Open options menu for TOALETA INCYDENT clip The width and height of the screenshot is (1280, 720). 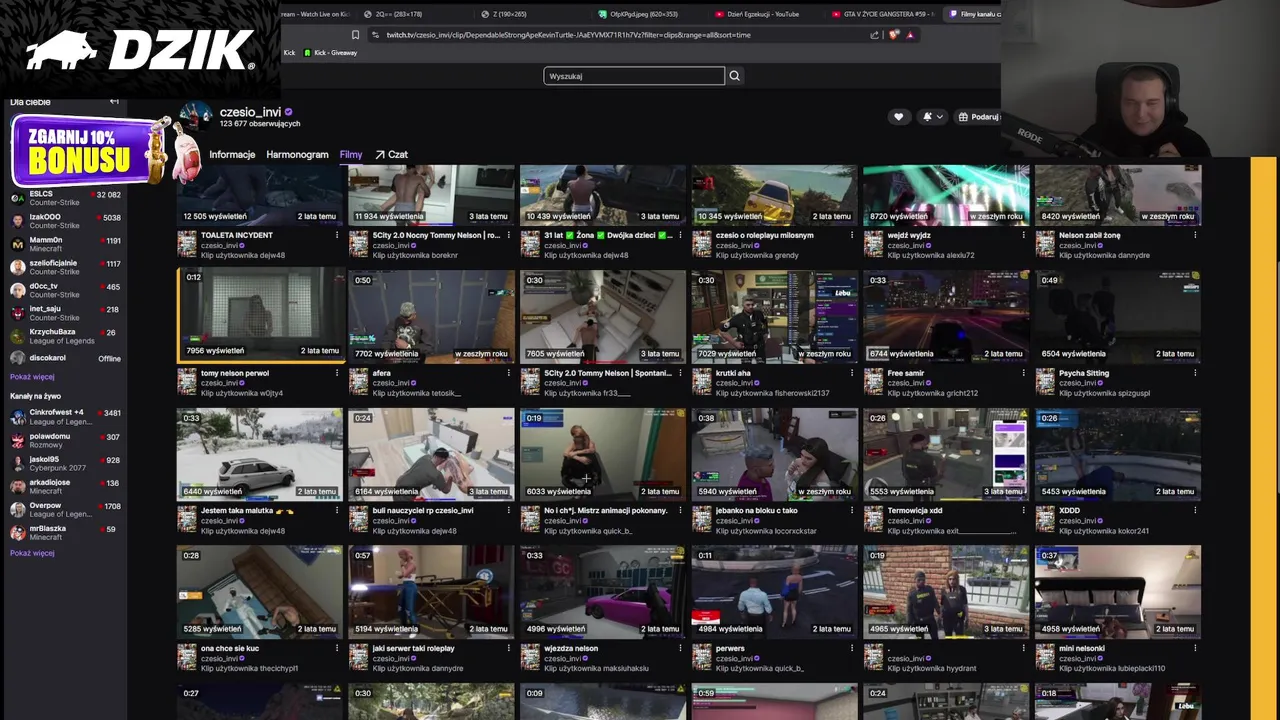click(336, 235)
